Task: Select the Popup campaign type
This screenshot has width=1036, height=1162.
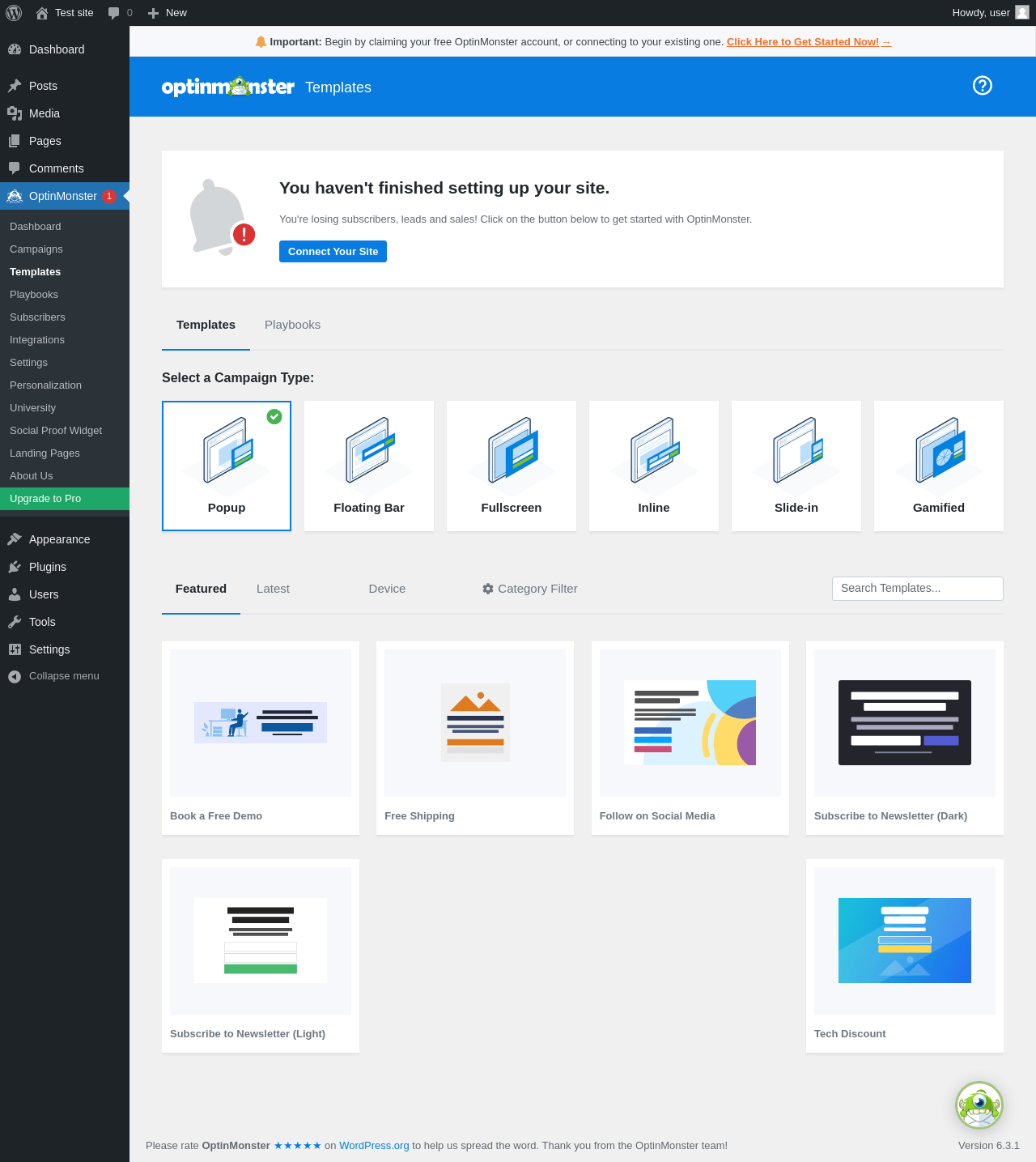Action: coord(227,466)
